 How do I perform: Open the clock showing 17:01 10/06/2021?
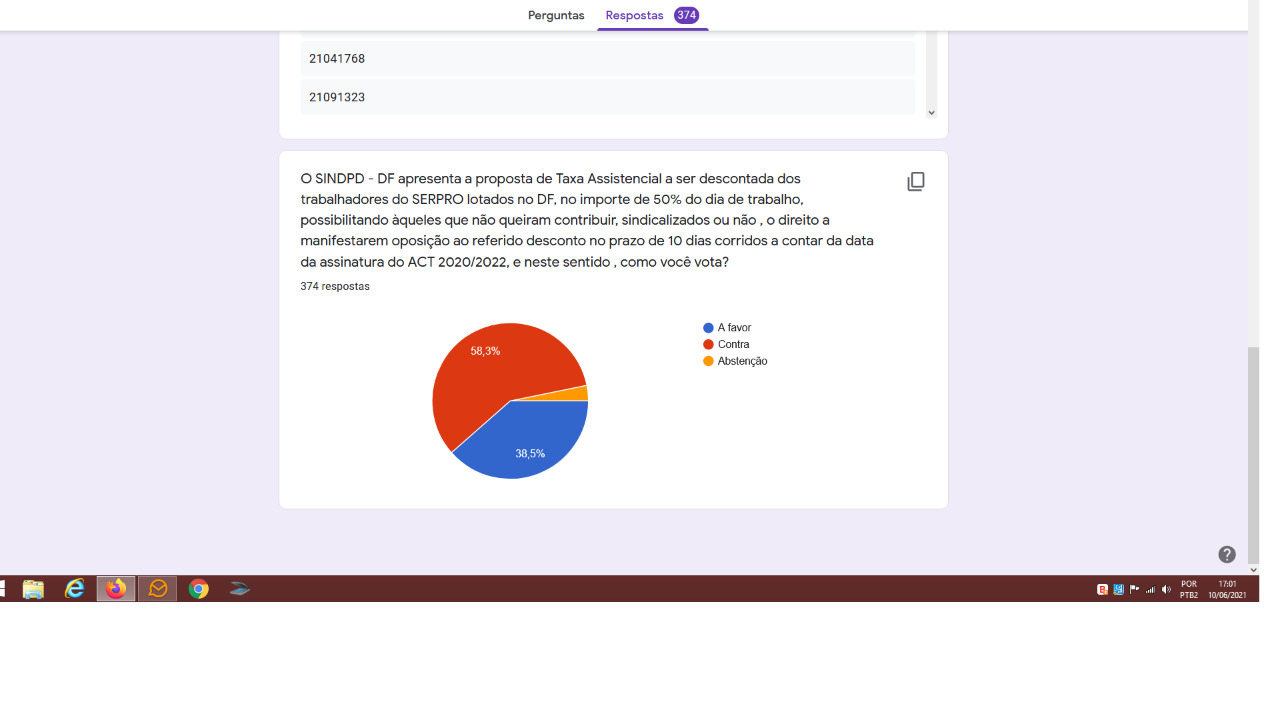tap(1227, 590)
